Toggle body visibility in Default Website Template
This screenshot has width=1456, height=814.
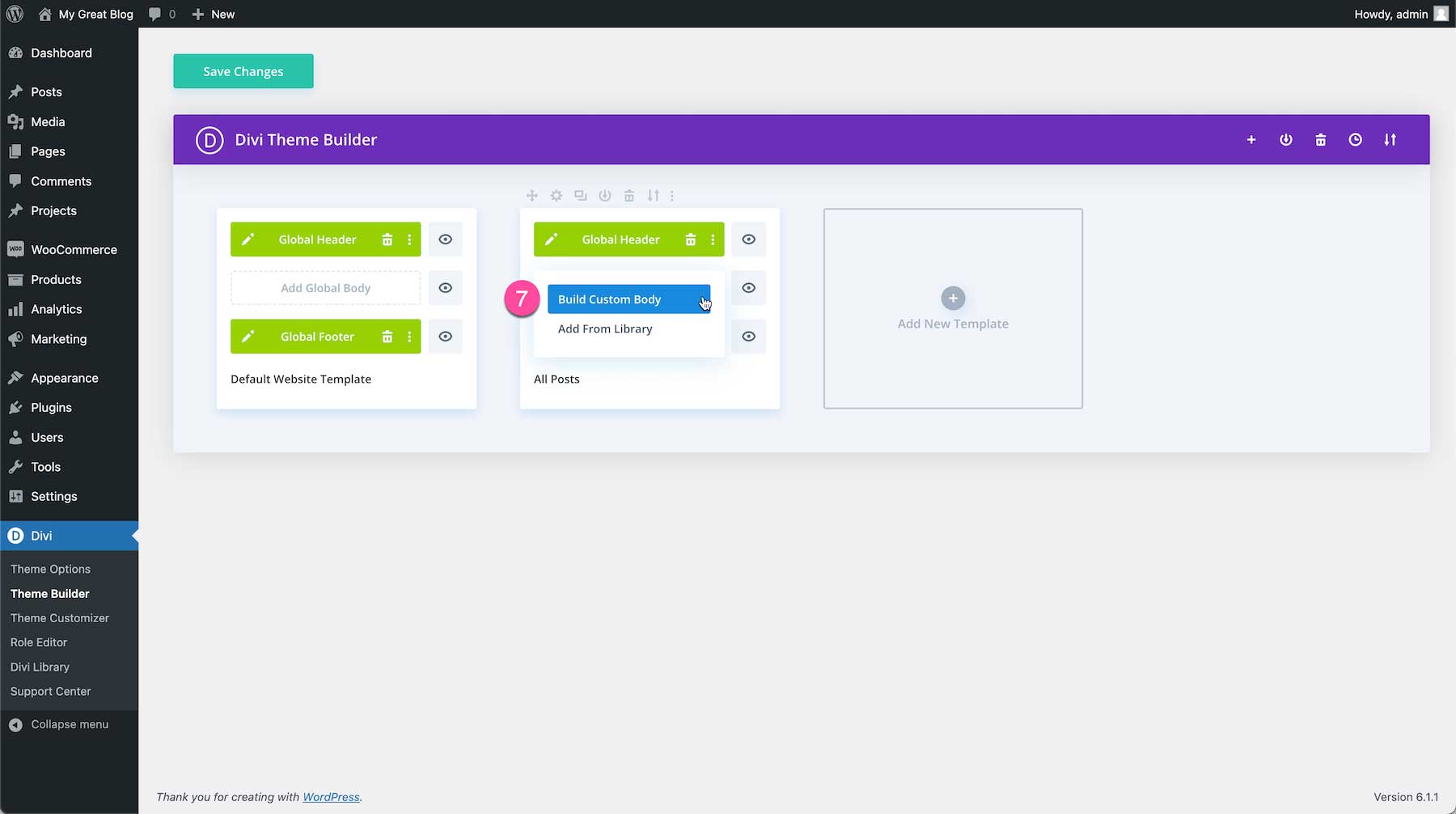pos(446,288)
